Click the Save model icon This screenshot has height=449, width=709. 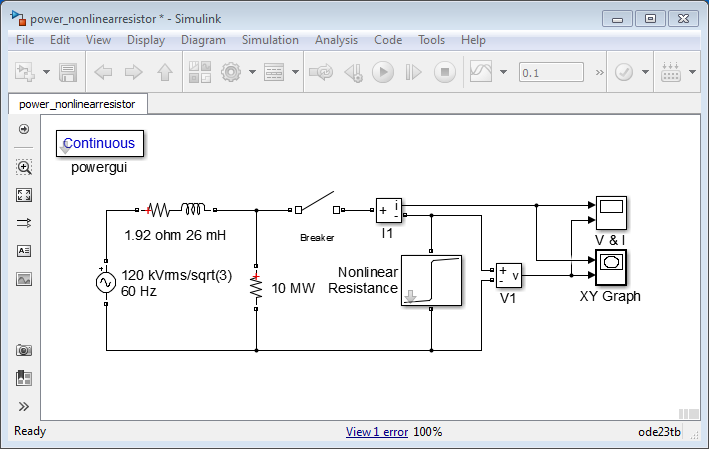(x=68, y=73)
